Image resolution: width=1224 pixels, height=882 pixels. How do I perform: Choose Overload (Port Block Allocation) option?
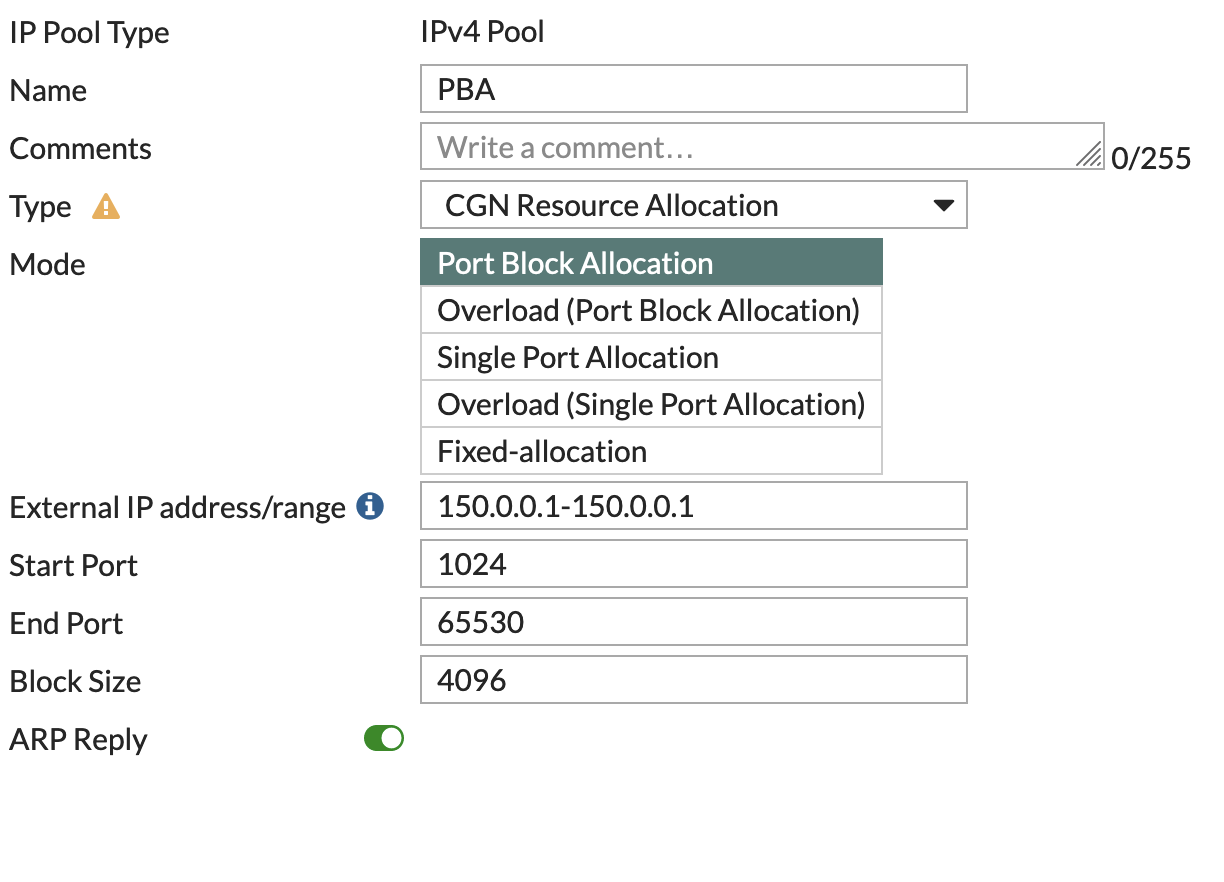(647, 310)
